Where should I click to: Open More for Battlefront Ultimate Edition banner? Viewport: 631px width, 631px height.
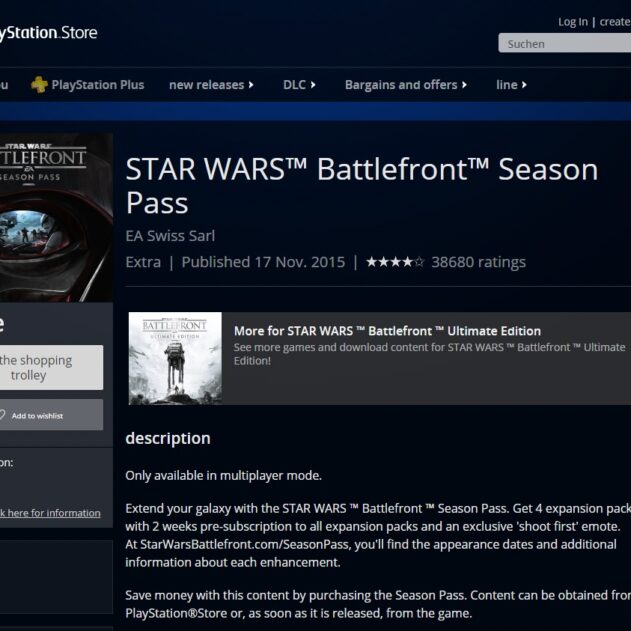(379, 358)
